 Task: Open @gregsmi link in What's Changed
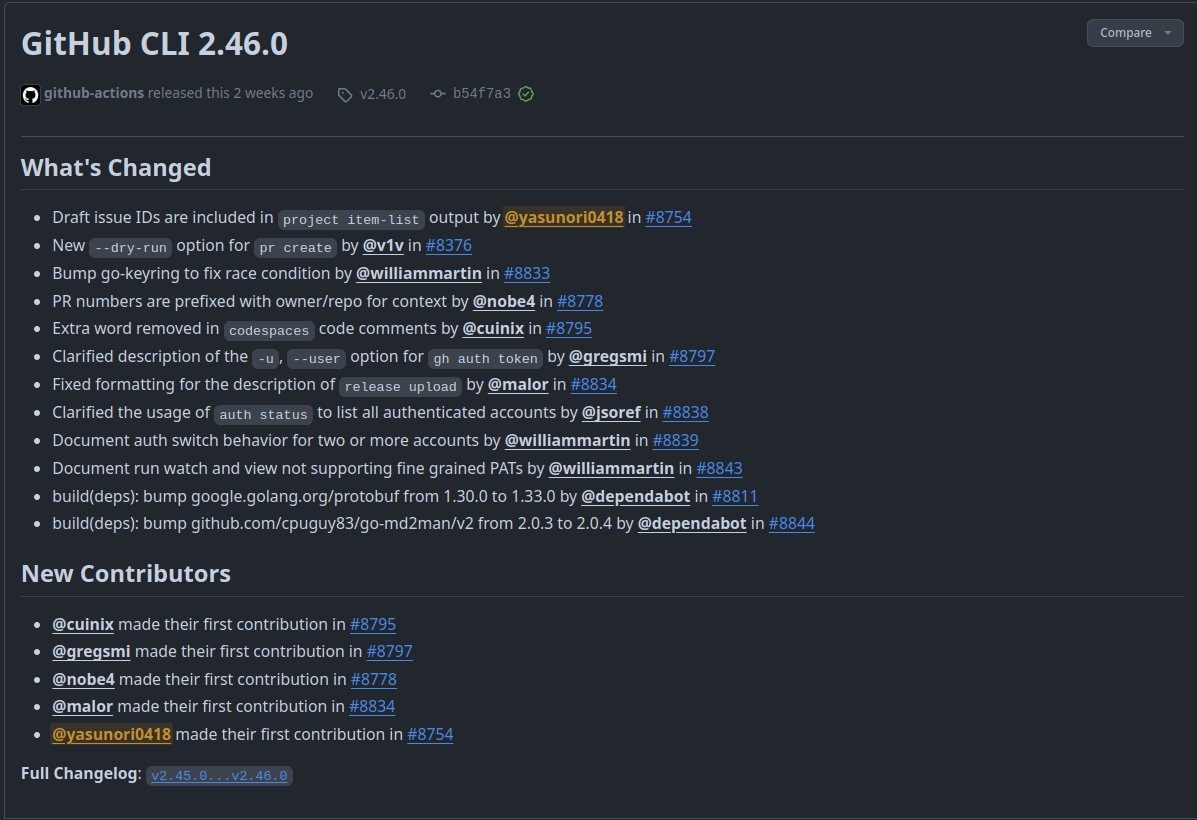pyautogui.click(x=608, y=357)
